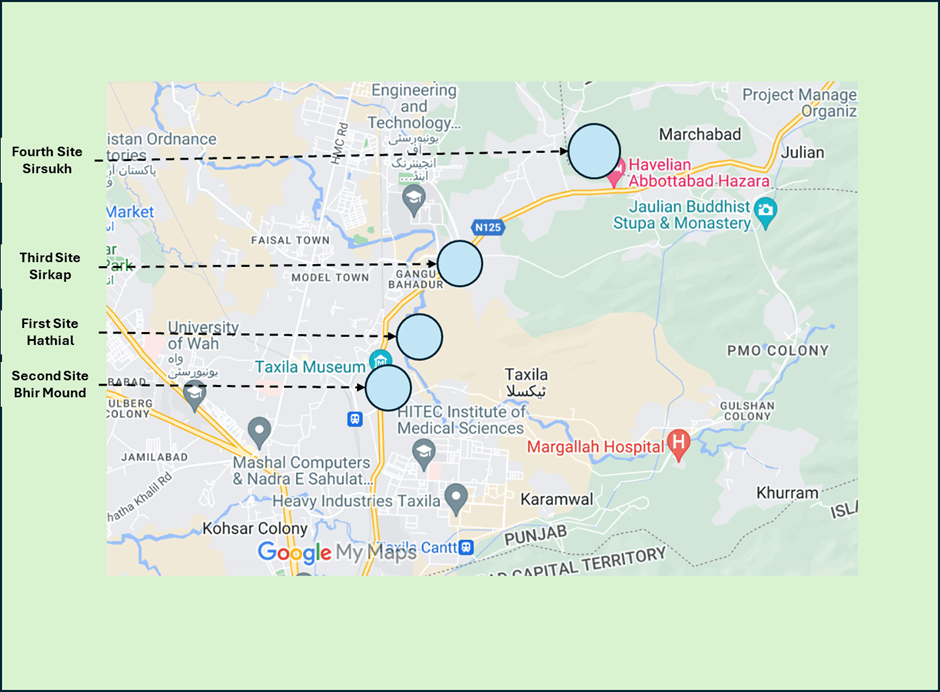Click the Taxila Cantt train station icon
The height and width of the screenshot is (692, 940).
coord(466,547)
